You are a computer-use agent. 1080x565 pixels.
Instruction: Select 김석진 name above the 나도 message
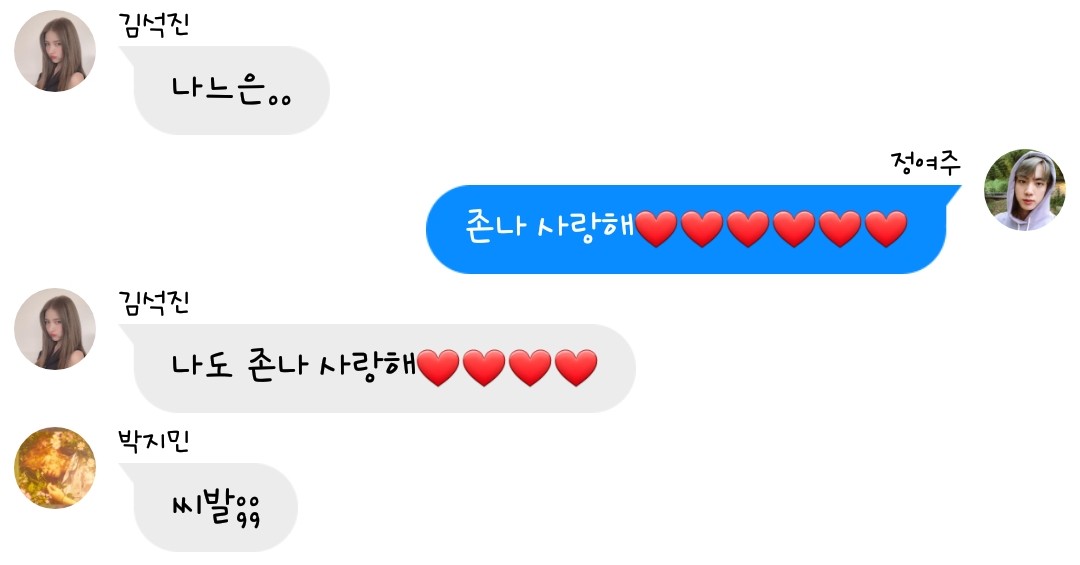[x=154, y=302]
